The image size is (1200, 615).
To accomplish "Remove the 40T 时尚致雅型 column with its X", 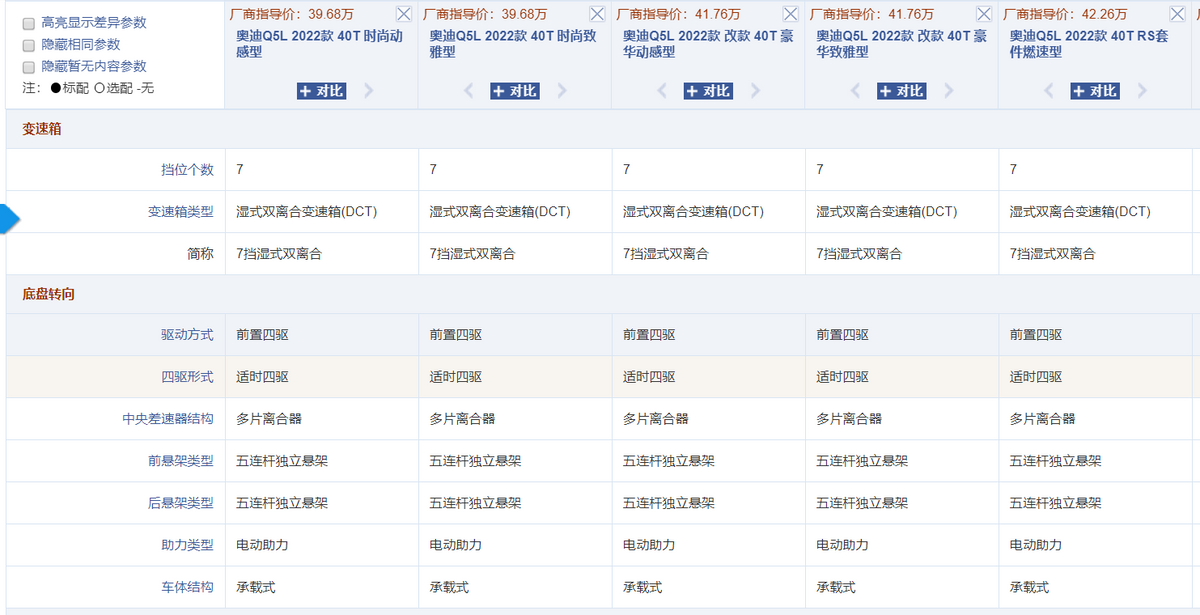I will (597, 14).
